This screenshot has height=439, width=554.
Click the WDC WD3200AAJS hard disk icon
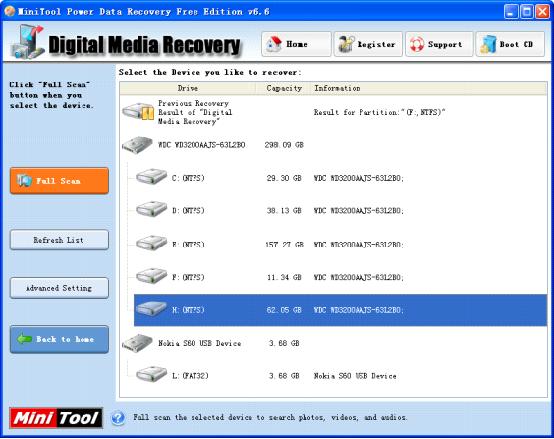pyautogui.click(x=137, y=145)
